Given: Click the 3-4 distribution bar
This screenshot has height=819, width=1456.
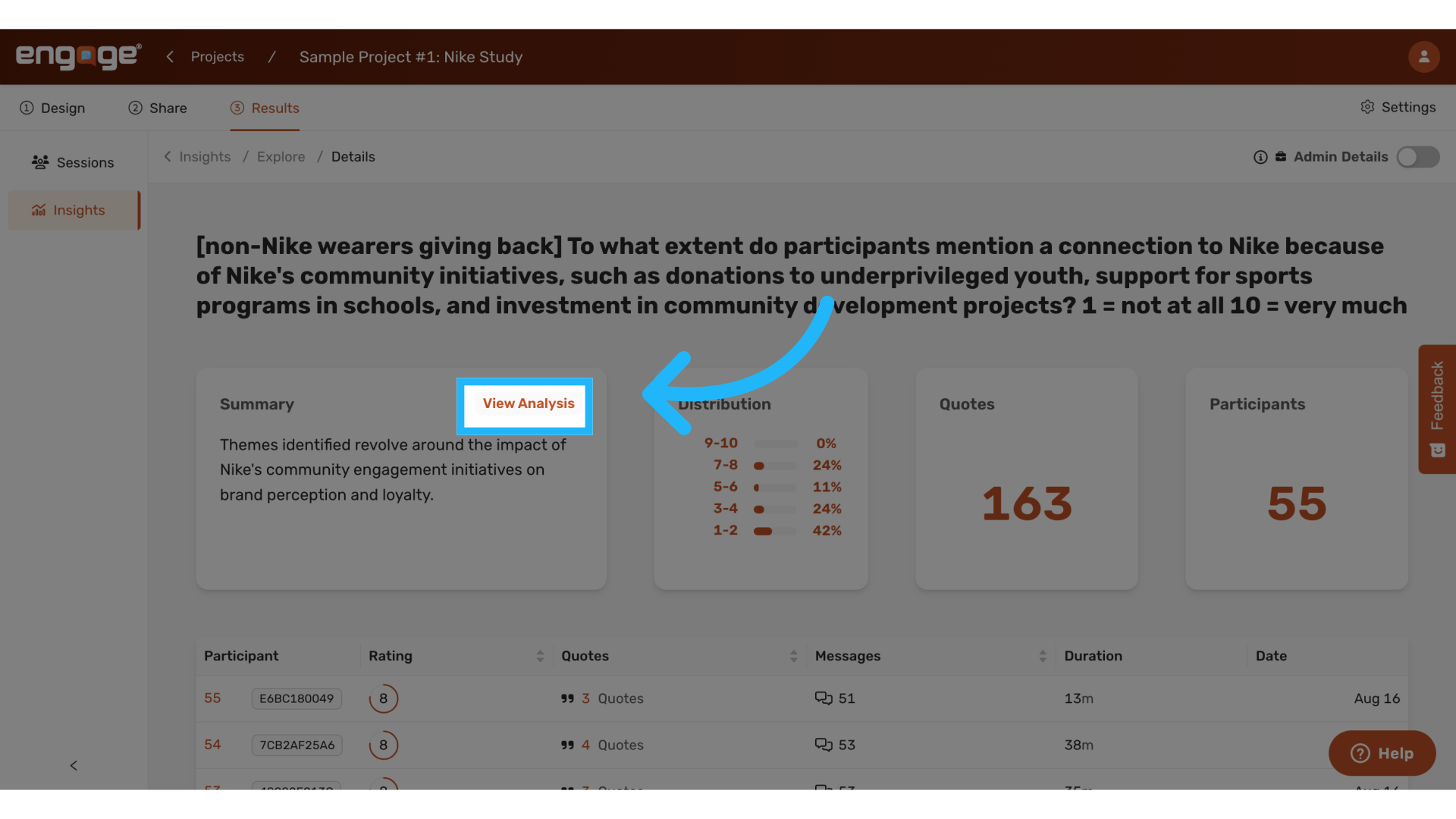Looking at the screenshot, I should coord(775,510).
